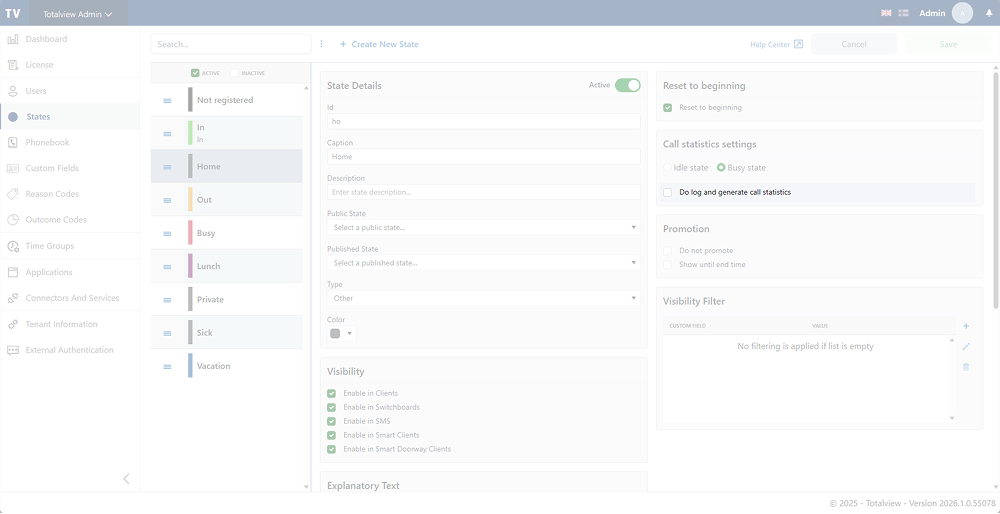Screen dimensions: 1000x514
Task: Click the Id field containing ho
Action: pos(483,121)
